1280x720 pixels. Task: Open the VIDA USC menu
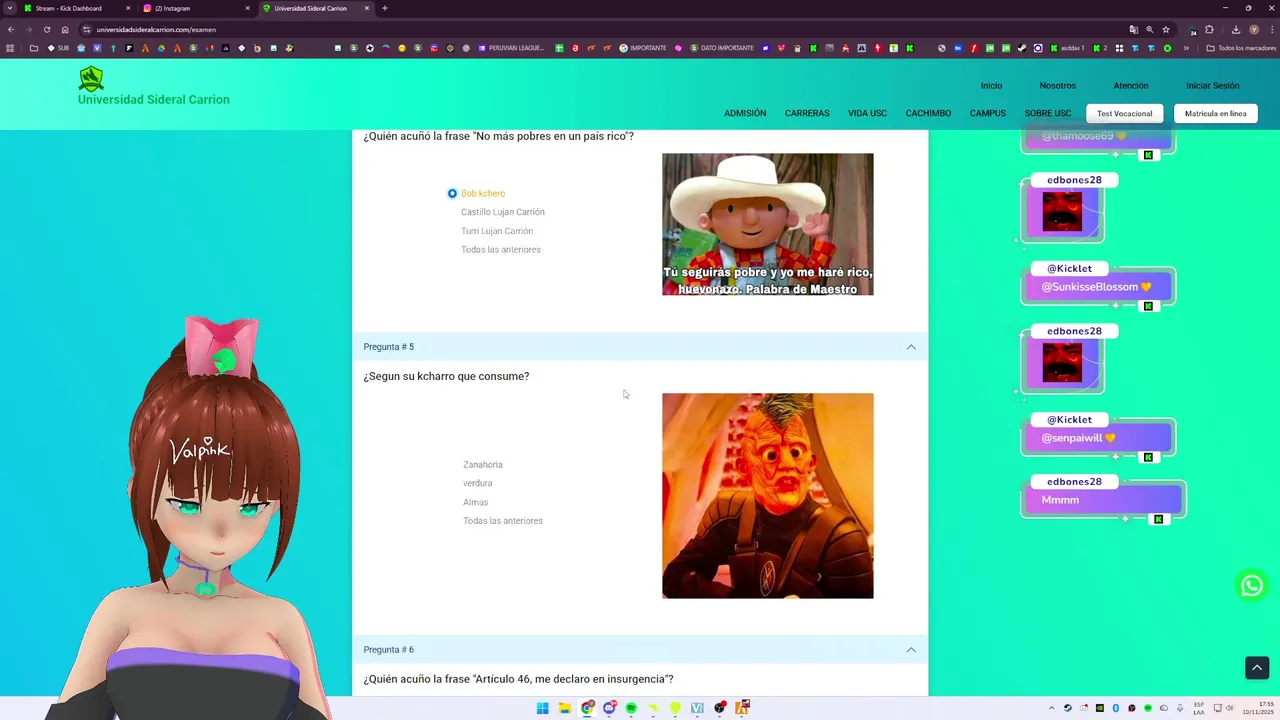coord(867,113)
